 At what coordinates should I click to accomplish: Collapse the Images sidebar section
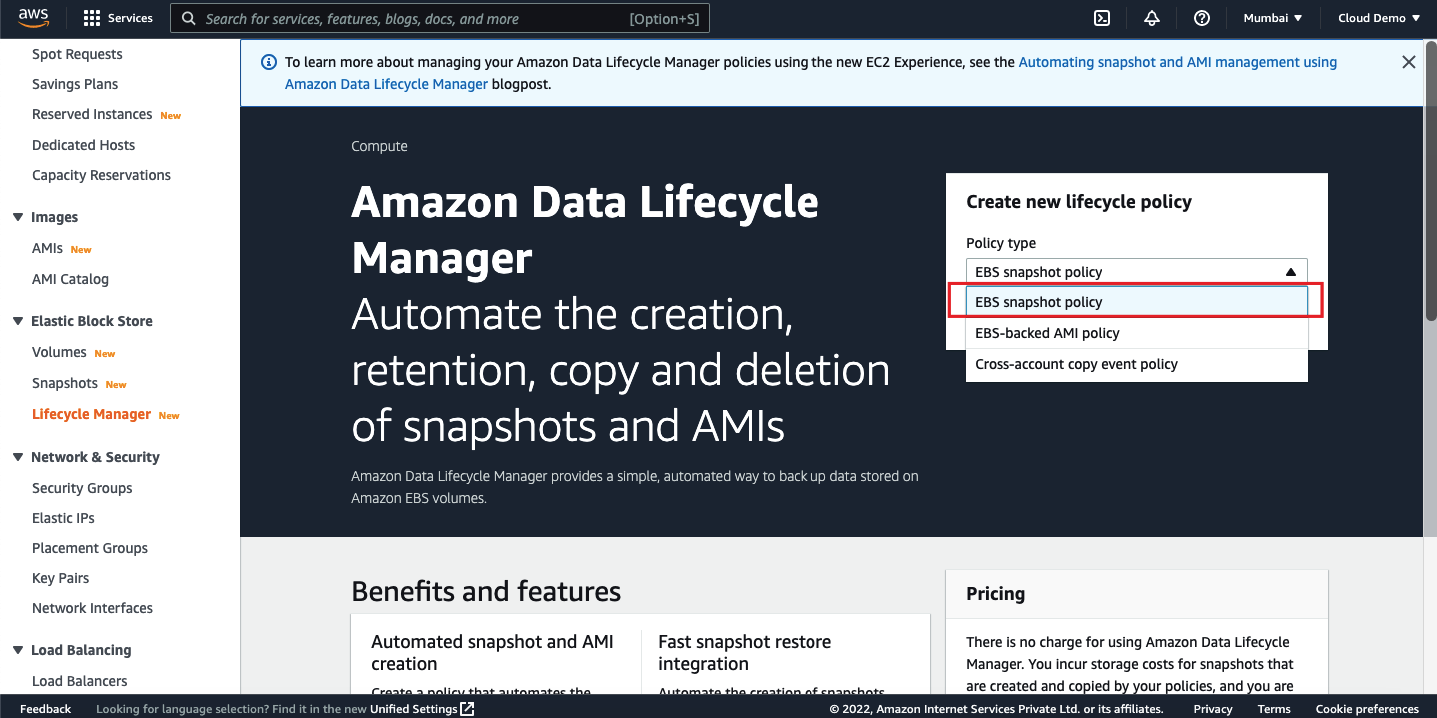pos(18,217)
